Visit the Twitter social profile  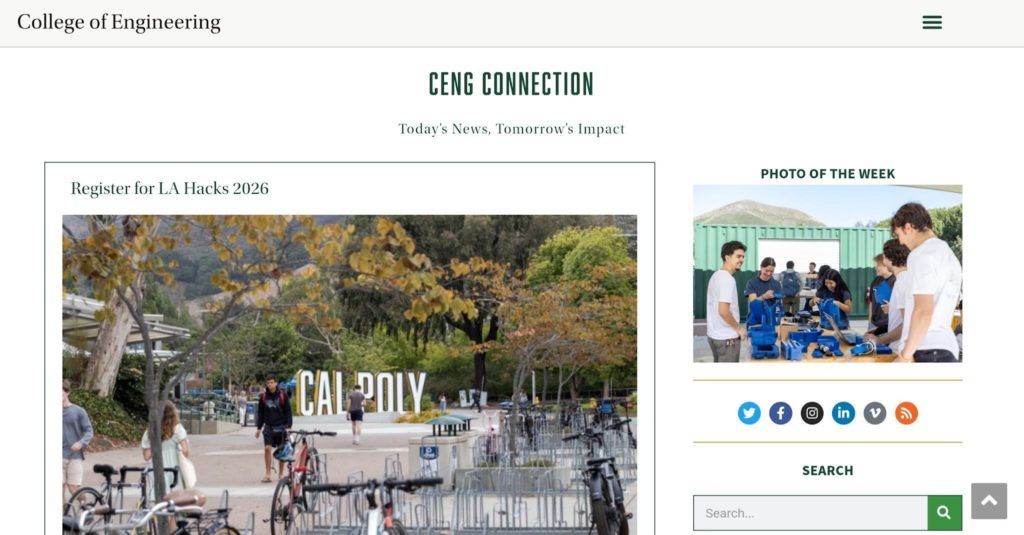[749, 413]
